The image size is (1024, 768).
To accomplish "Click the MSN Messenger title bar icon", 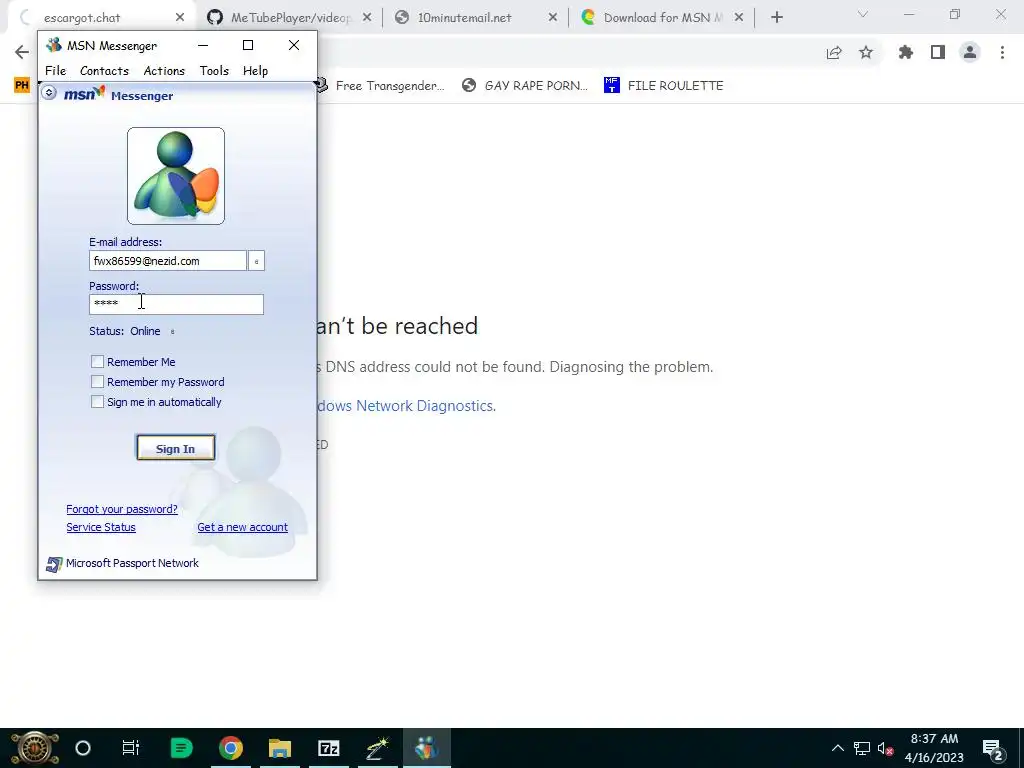I will (54, 45).
